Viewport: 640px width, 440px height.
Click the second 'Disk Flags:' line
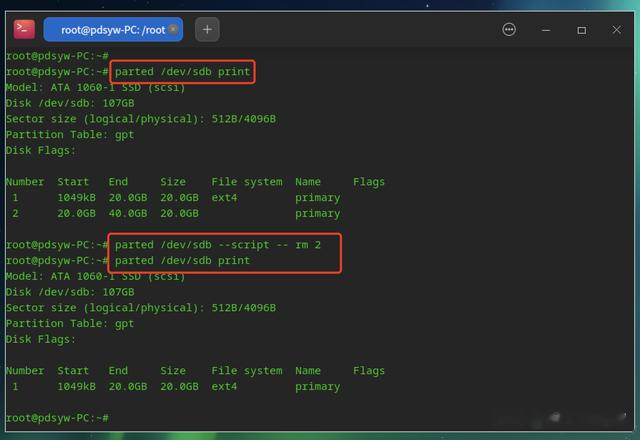41,340
